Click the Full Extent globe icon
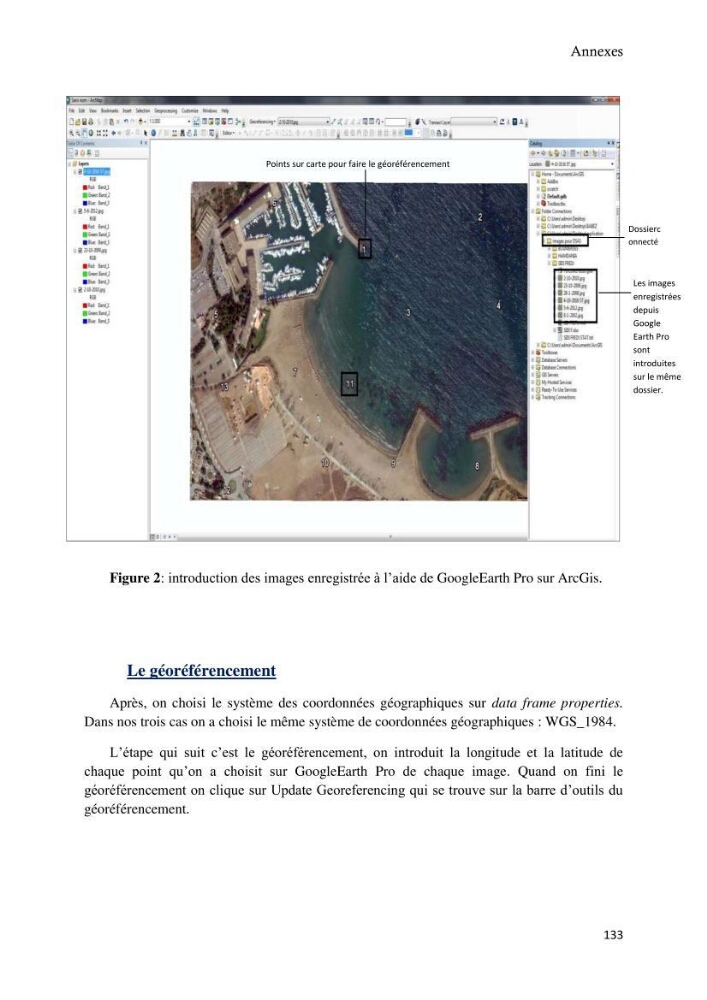Screen dimensions: 707x1000 pos(91,133)
